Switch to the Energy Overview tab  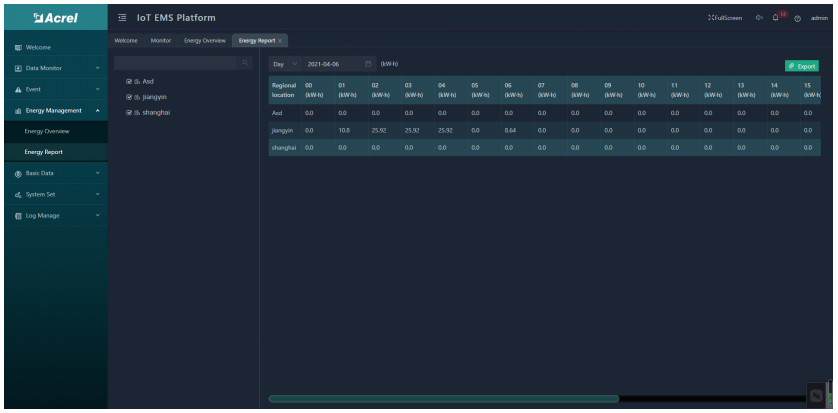[x=205, y=39]
